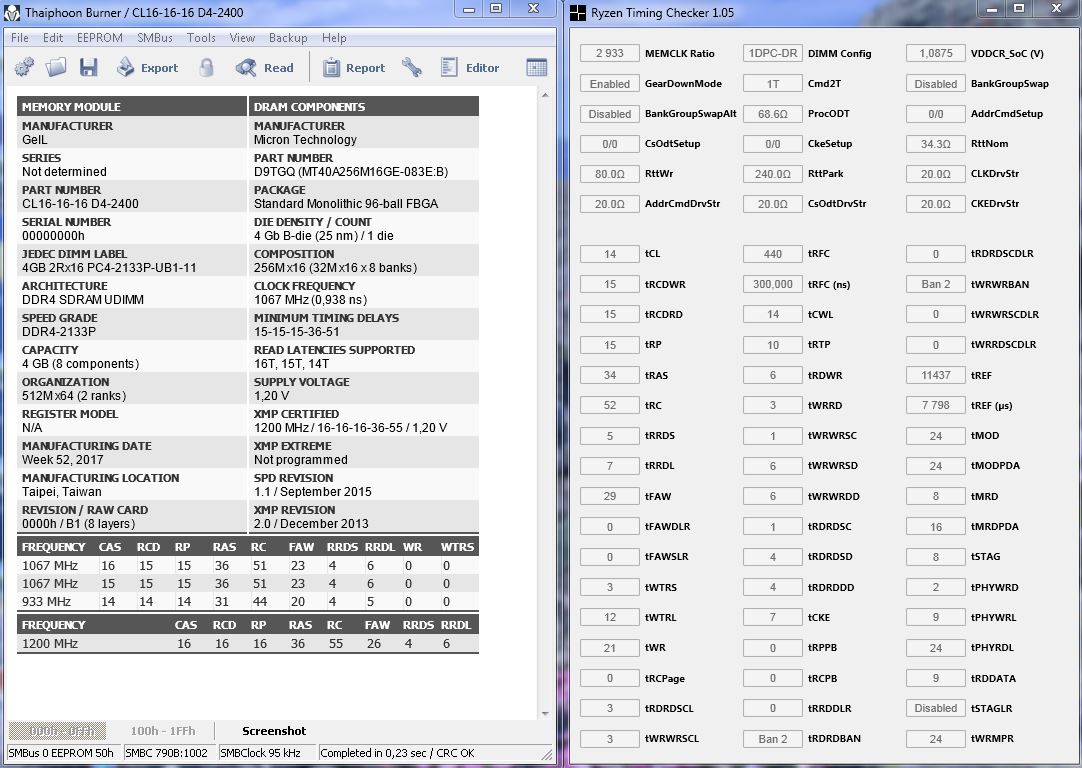The width and height of the screenshot is (1082, 768).
Task: Click the VDDCR_SoC voltage field
Action: (x=935, y=53)
